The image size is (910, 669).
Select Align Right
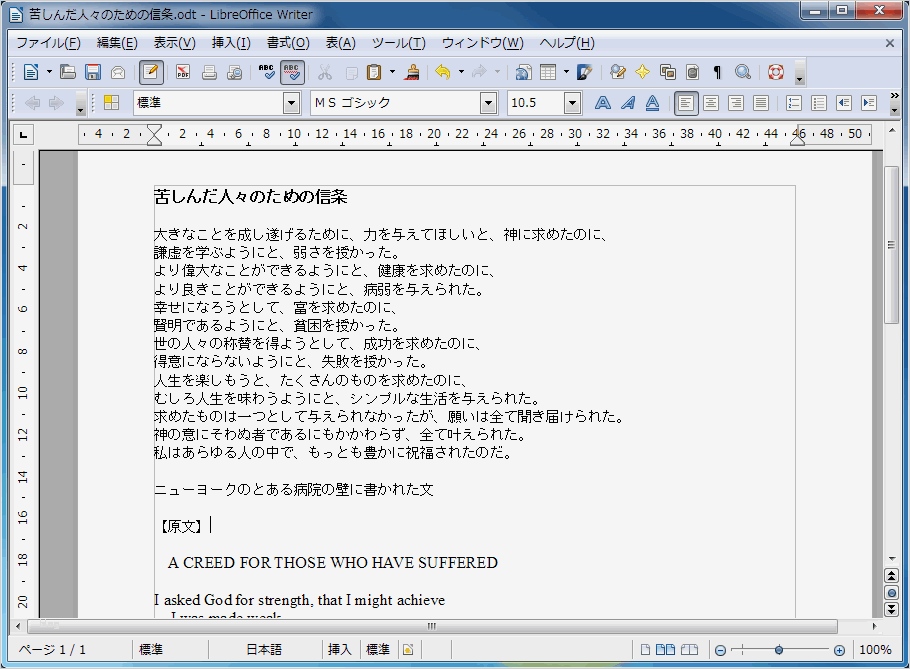point(735,103)
